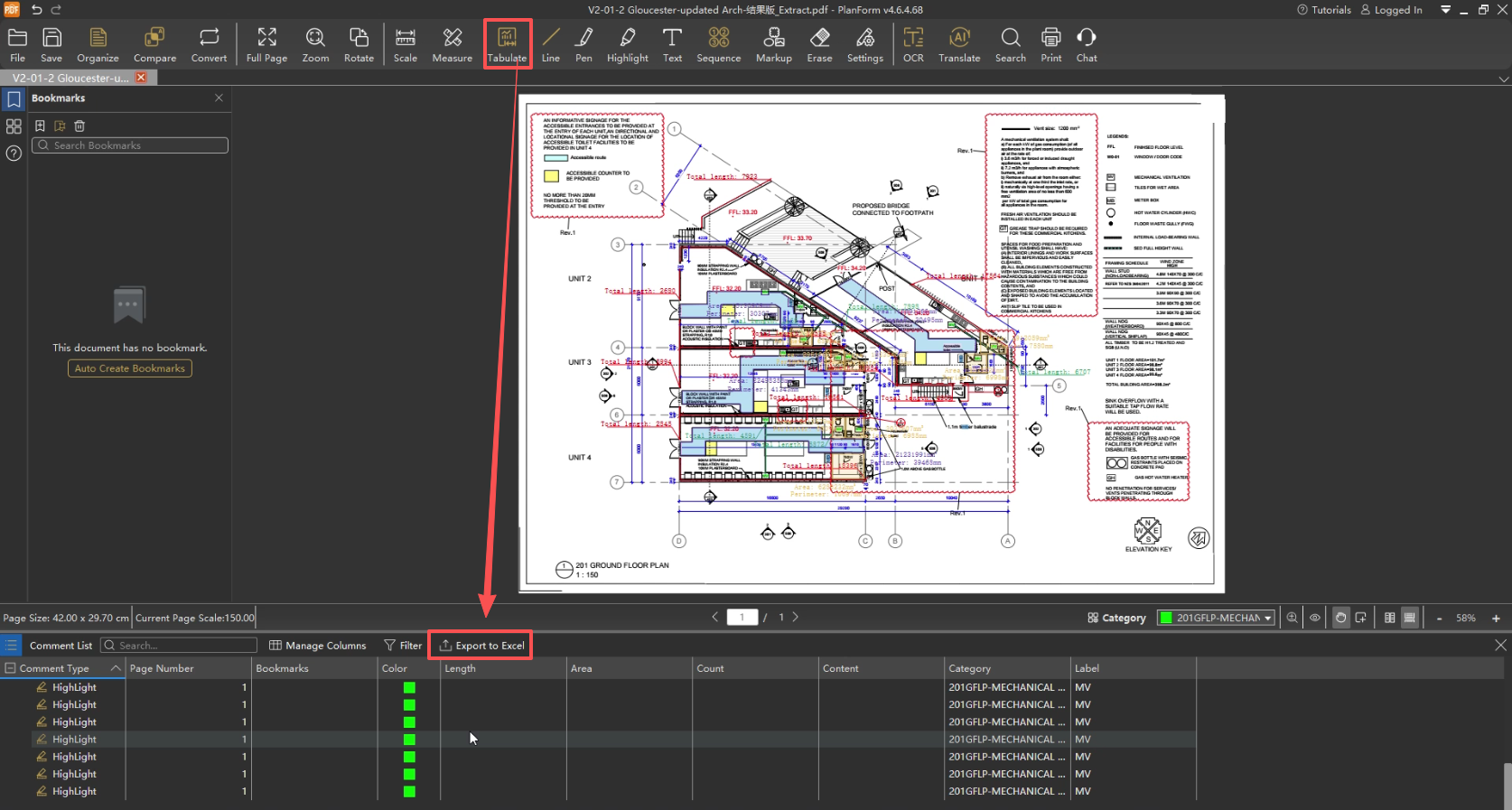Image resolution: width=1512 pixels, height=810 pixels.
Task: Add a new bookmark icon
Action: tap(40, 126)
